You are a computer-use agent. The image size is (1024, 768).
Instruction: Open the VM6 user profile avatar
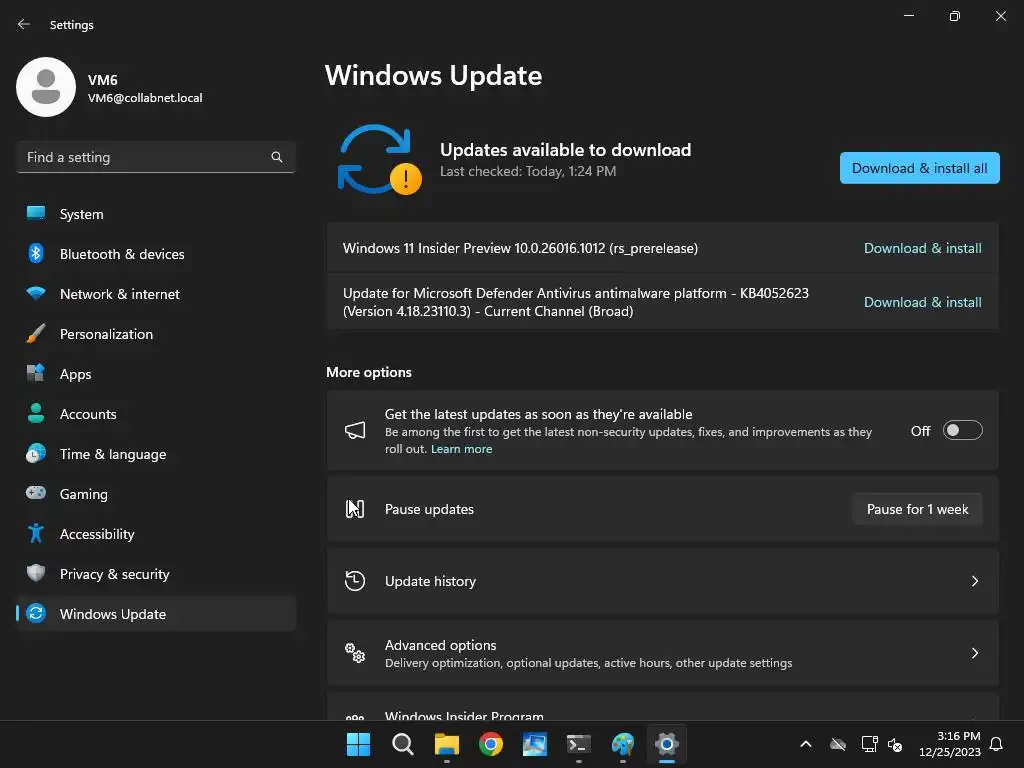(46, 87)
